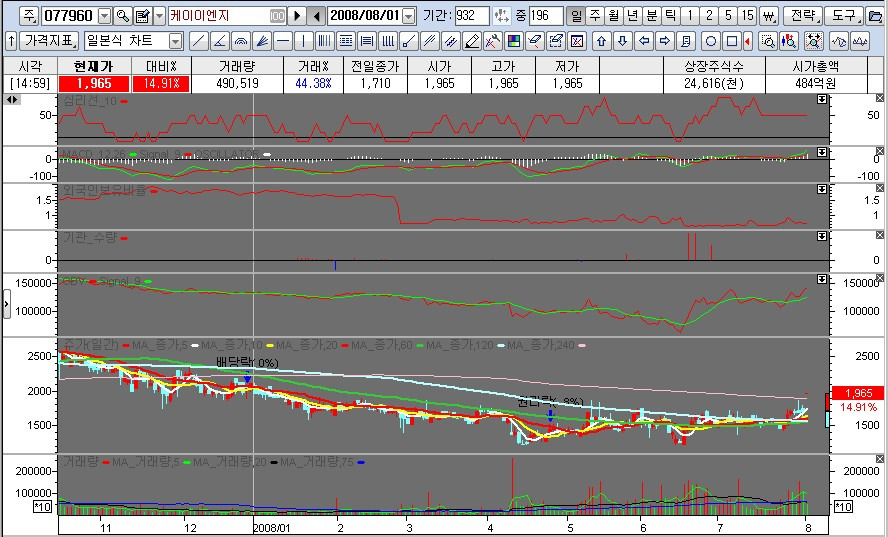Open the 전략 strategy menu

[804, 16]
